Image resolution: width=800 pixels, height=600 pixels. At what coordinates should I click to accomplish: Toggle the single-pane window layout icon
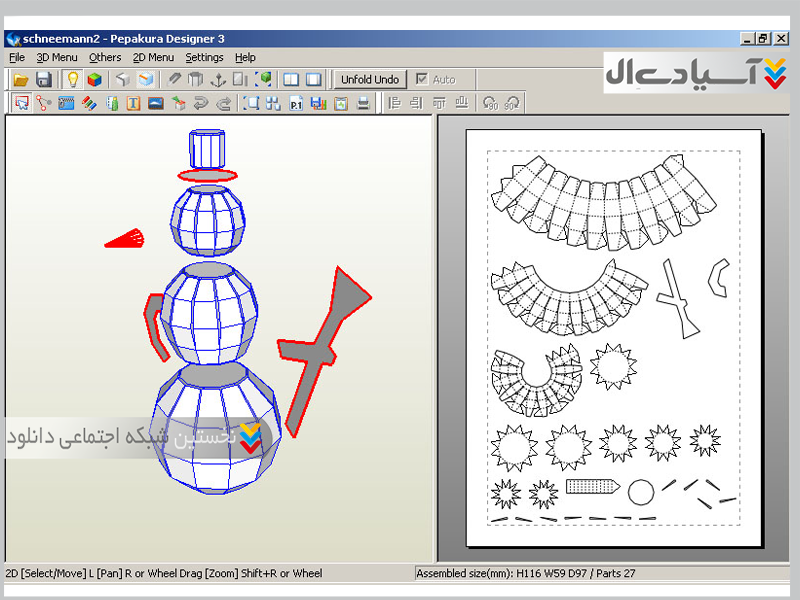(291, 79)
